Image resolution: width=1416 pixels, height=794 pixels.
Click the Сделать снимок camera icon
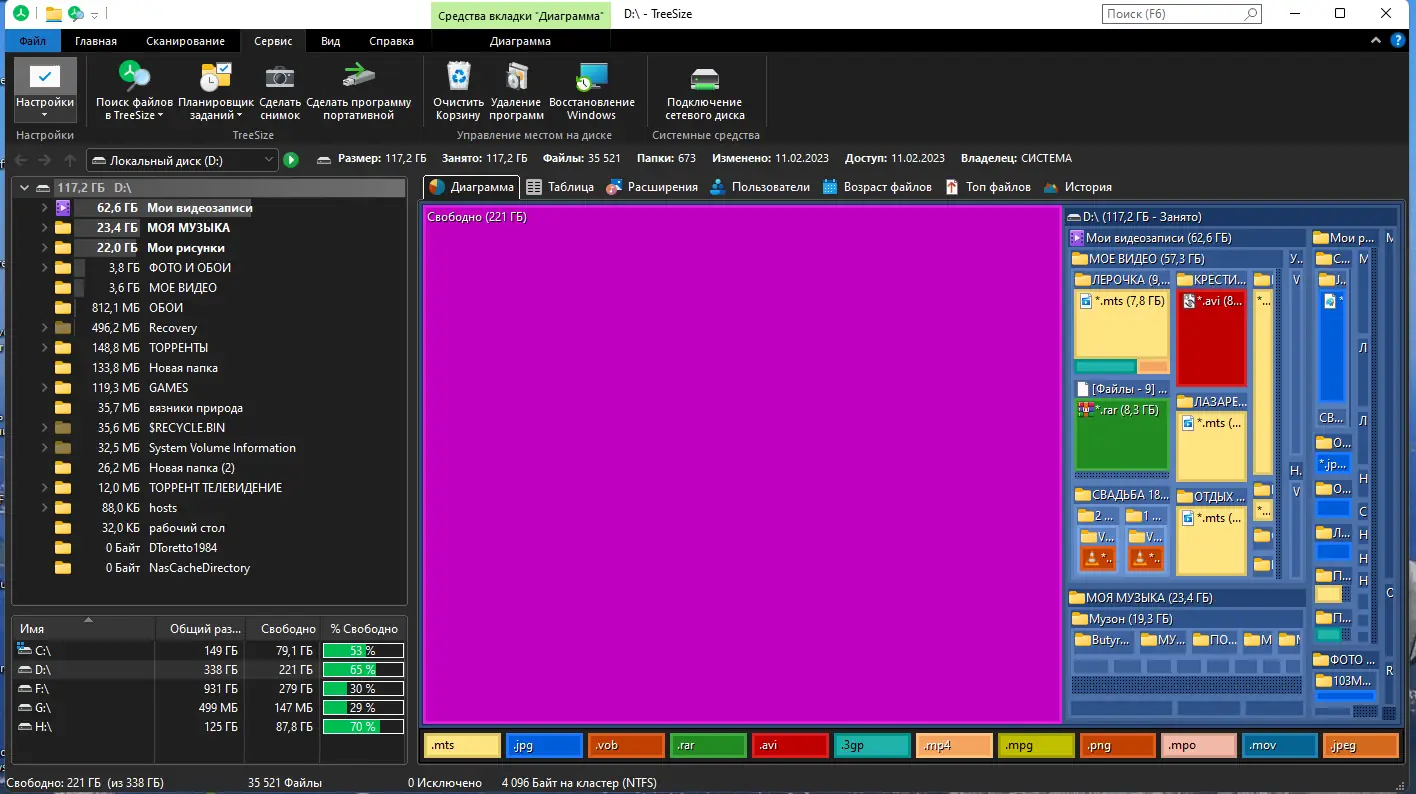(x=280, y=78)
